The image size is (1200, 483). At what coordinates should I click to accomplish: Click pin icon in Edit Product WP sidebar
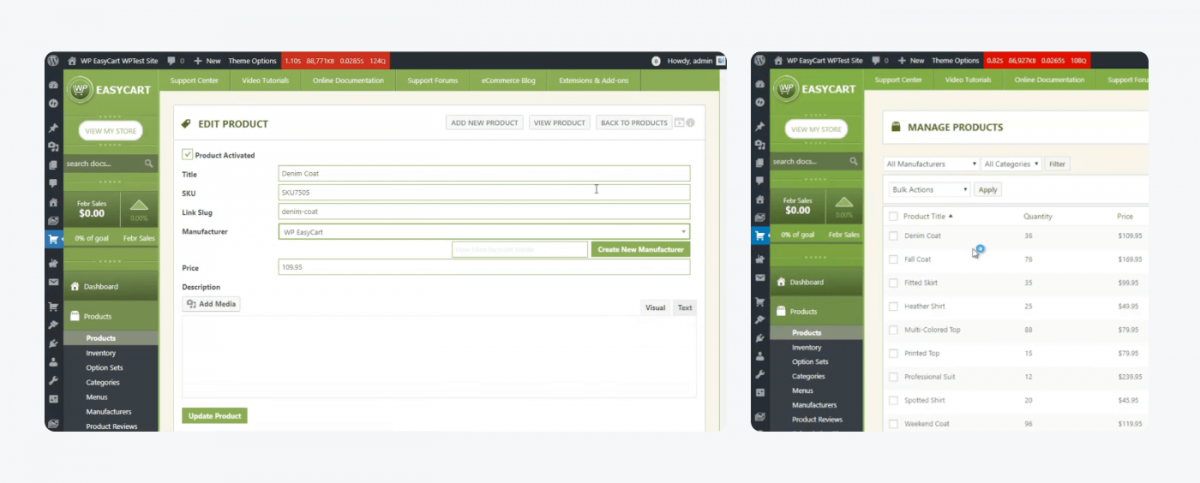pos(54,128)
